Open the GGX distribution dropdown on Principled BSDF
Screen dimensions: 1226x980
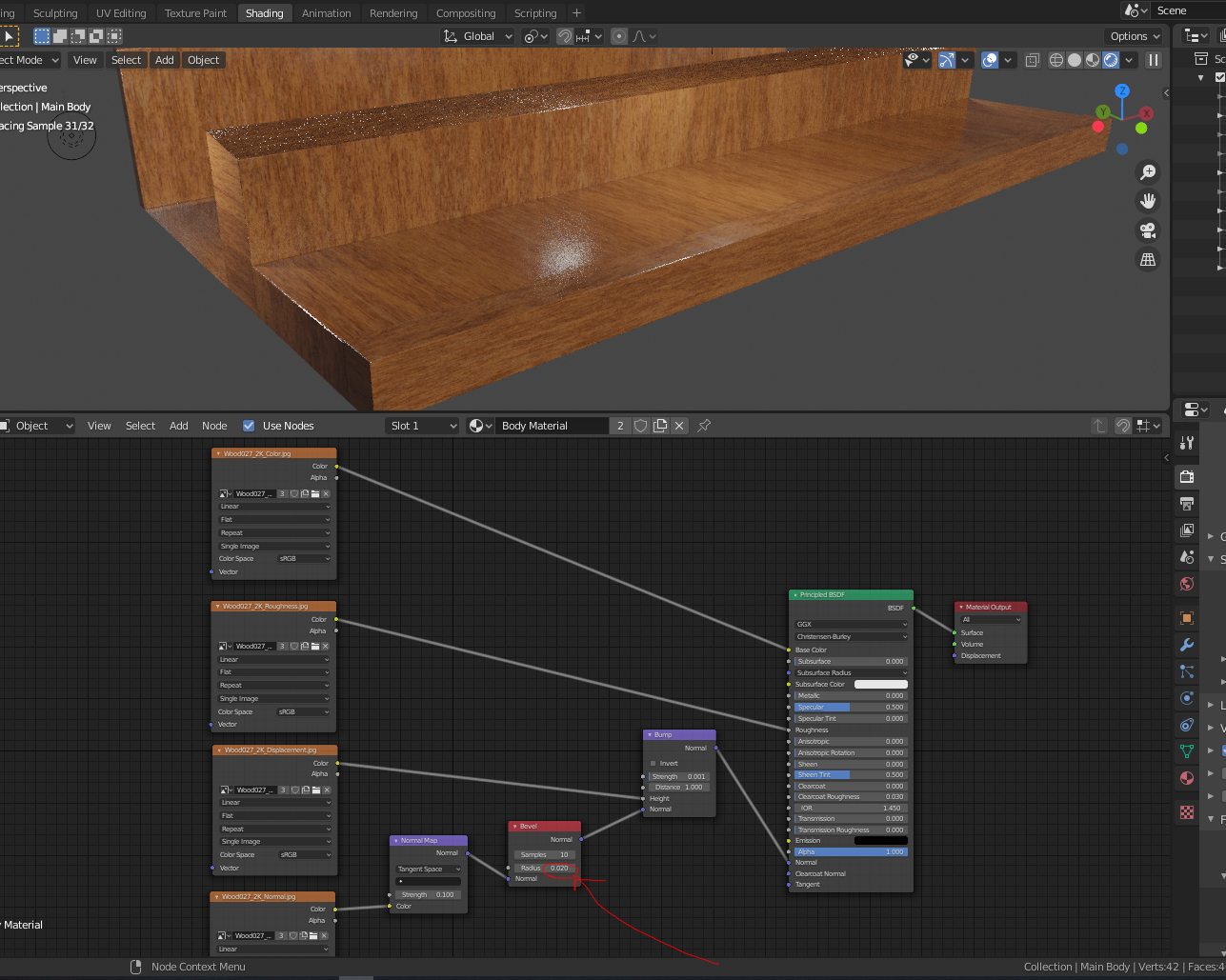tap(850, 624)
